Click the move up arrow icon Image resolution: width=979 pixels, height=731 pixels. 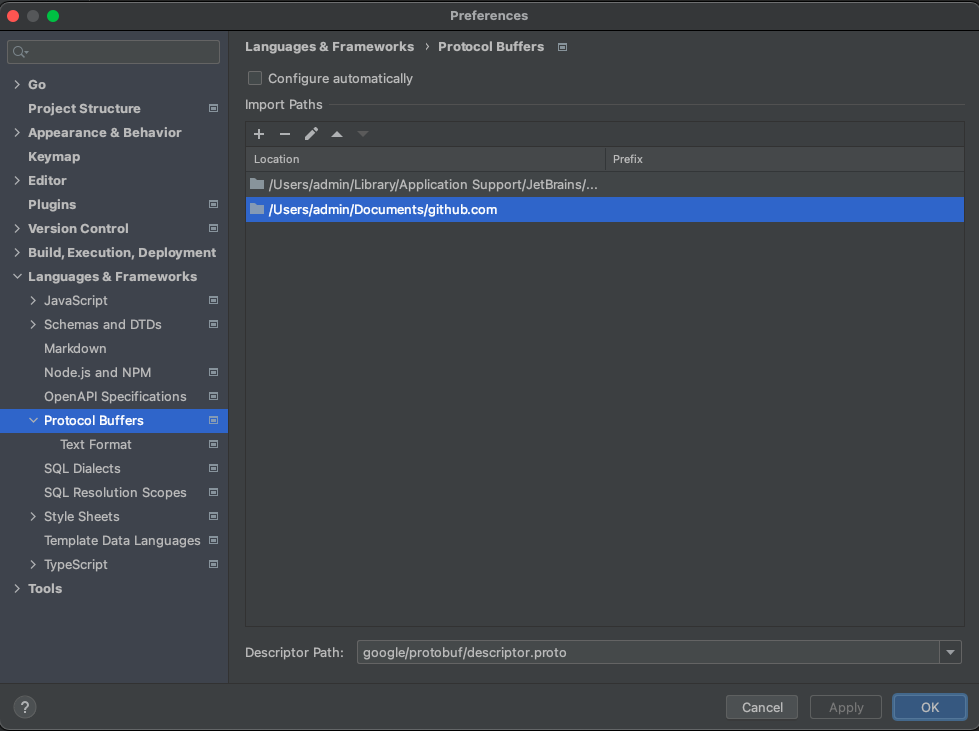(x=337, y=134)
